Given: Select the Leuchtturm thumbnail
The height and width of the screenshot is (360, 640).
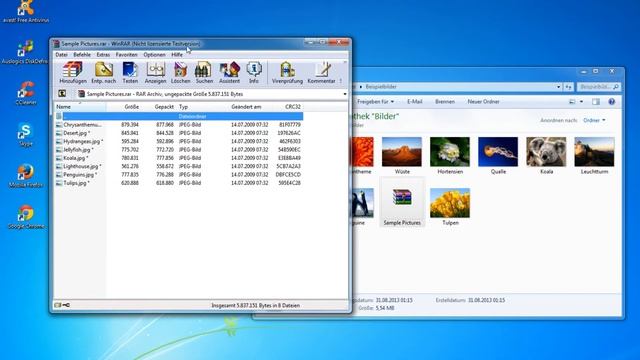Looking at the screenshot, I should click(594, 156).
